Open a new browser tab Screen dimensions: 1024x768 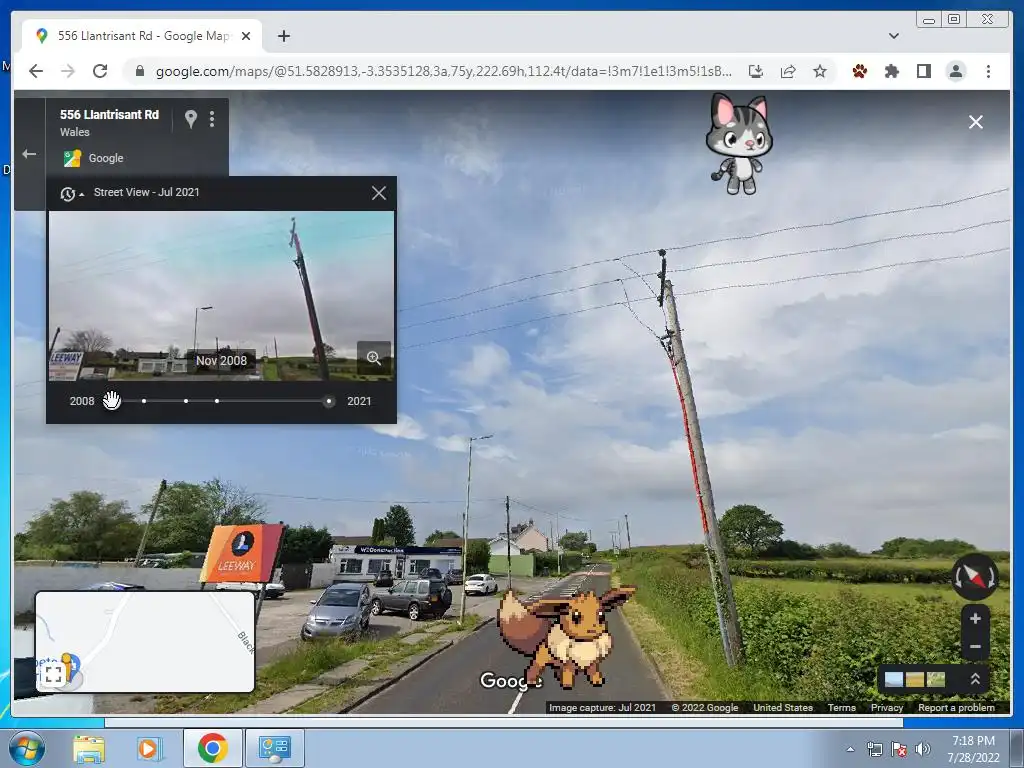(283, 36)
